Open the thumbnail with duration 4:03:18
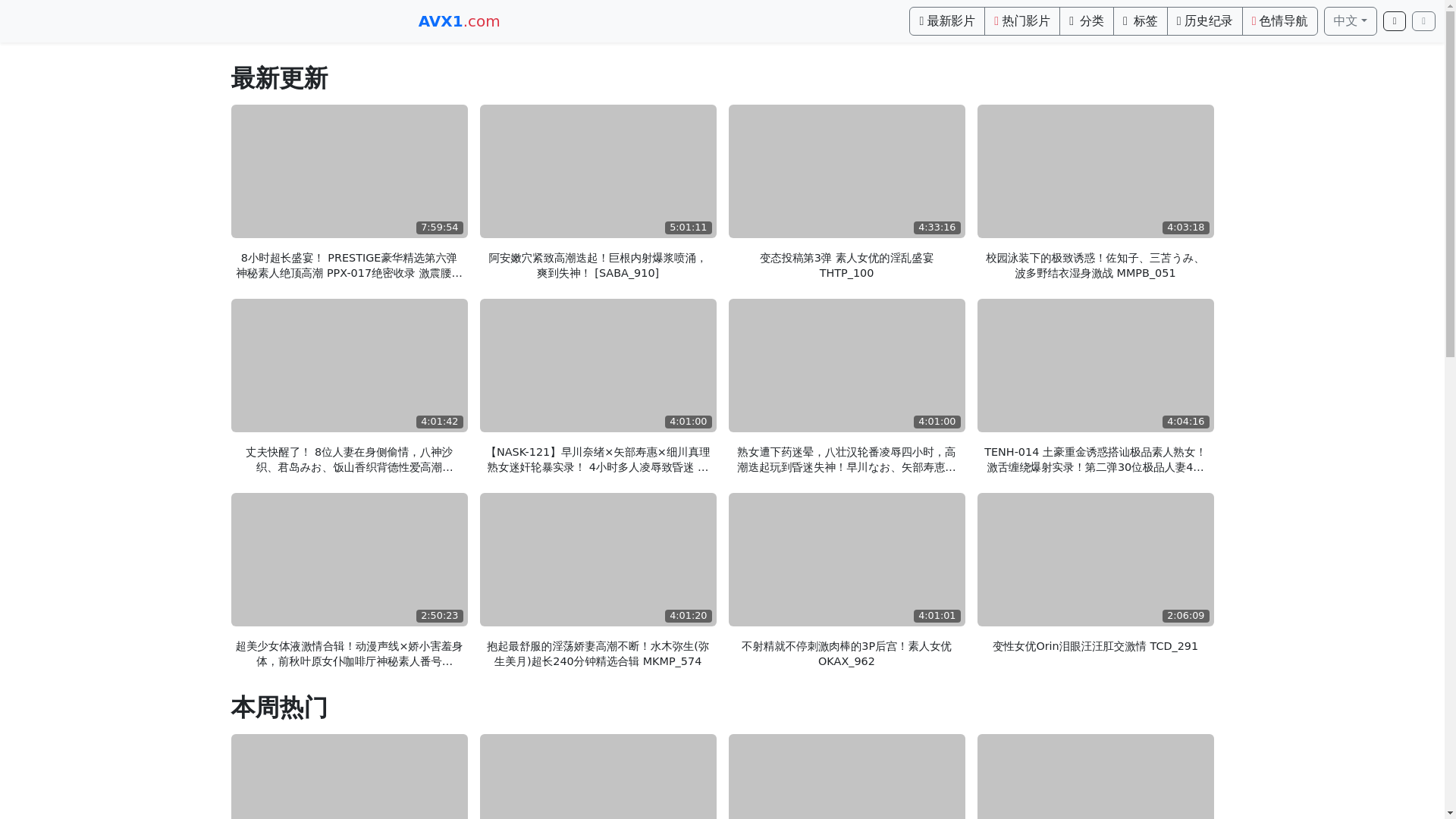Image resolution: width=1456 pixels, height=819 pixels. tap(1095, 171)
